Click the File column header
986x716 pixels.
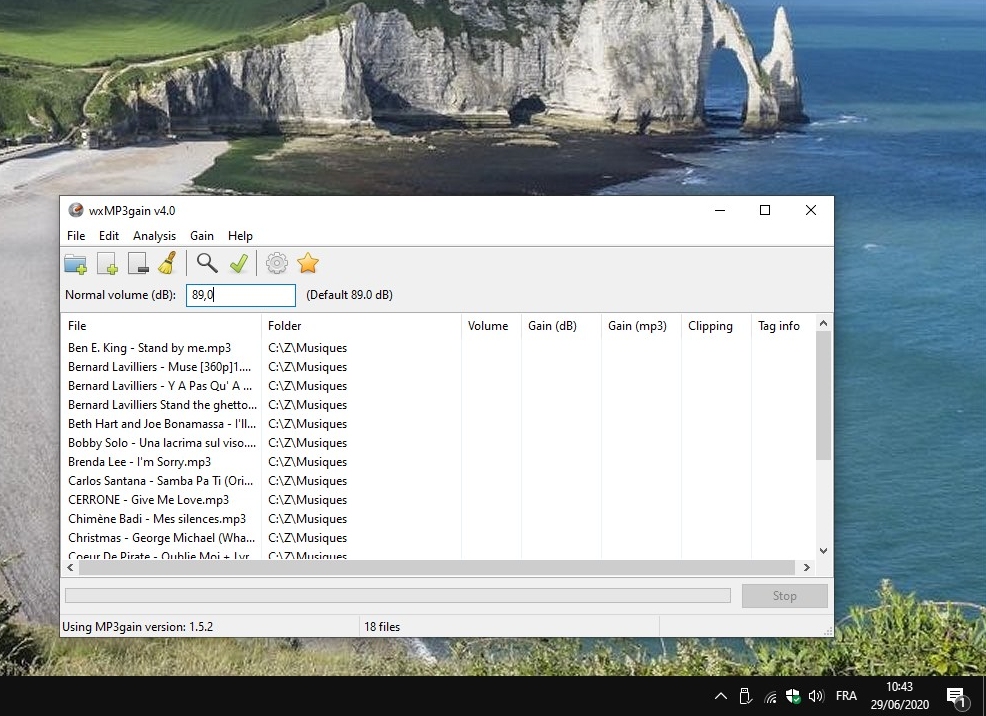161,326
